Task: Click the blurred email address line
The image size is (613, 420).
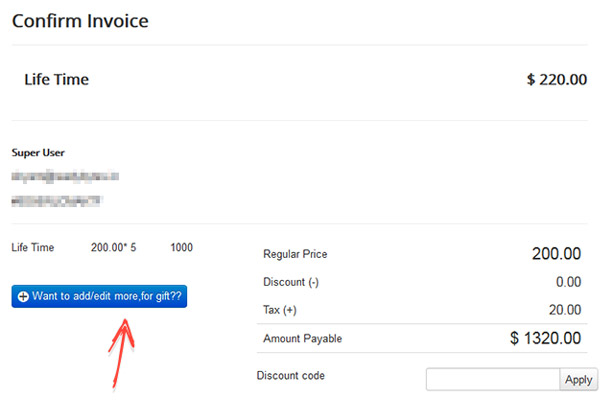Action: click(x=66, y=176)
